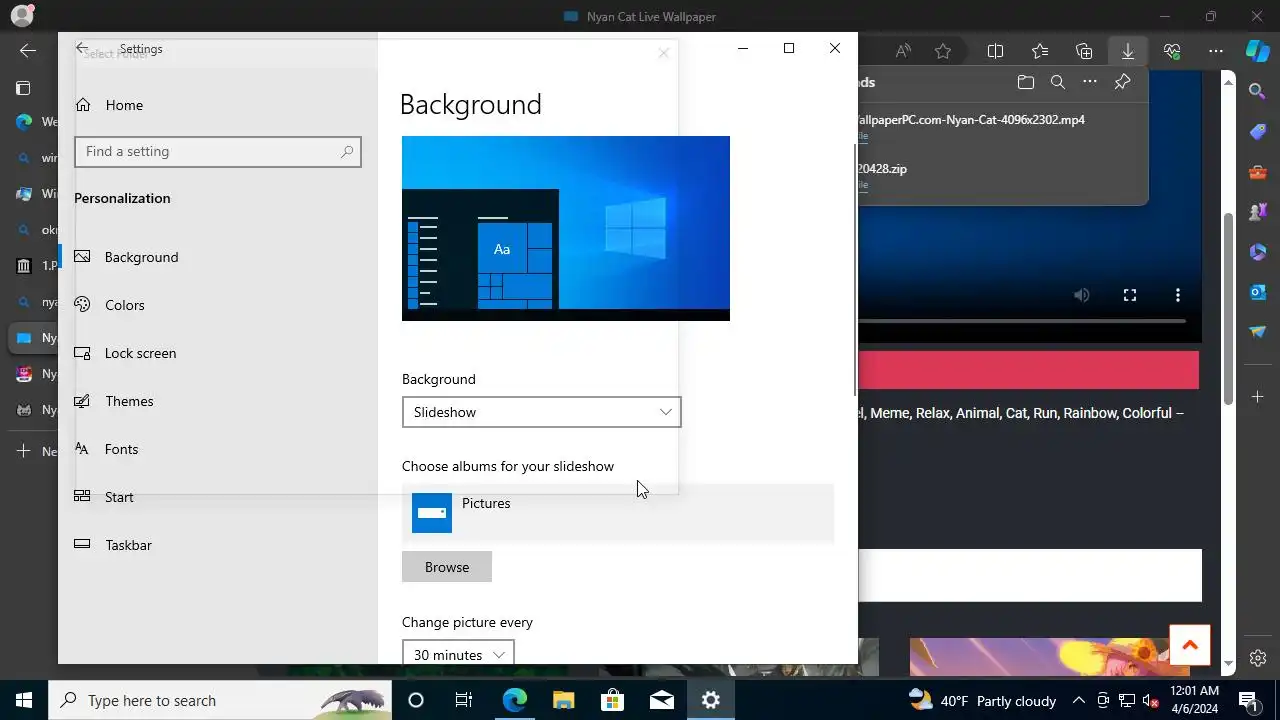Screen dimensions: 1280x720
Task: Open Task View on the taskbar
Action: [464, 700]
